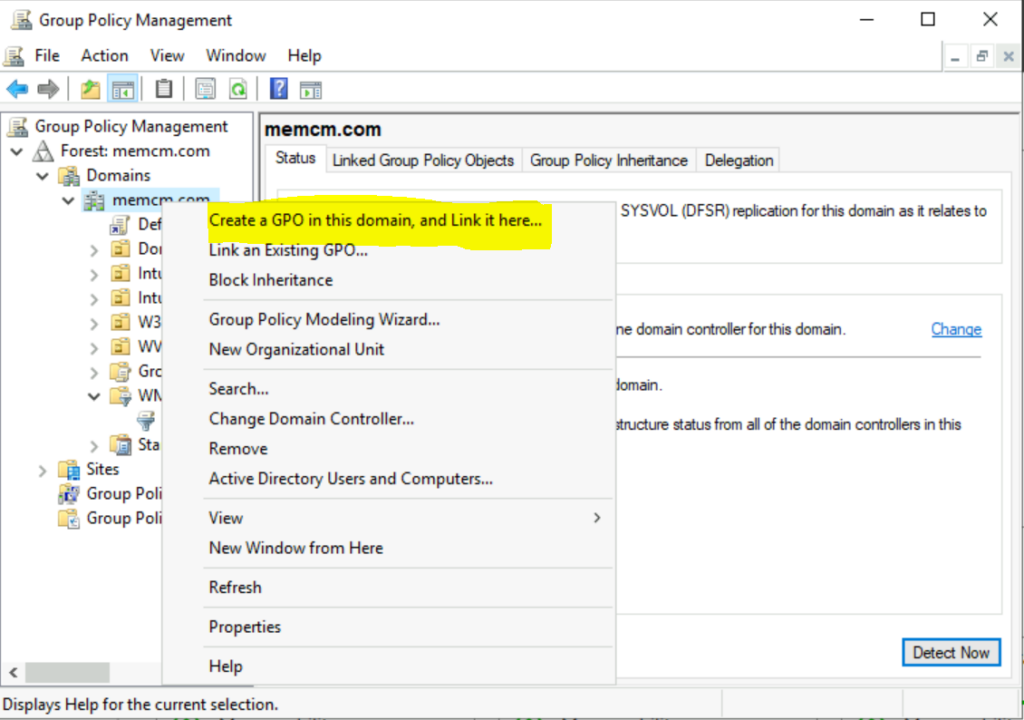
Task: Click the Change link
Action: [x=956, y=329]
